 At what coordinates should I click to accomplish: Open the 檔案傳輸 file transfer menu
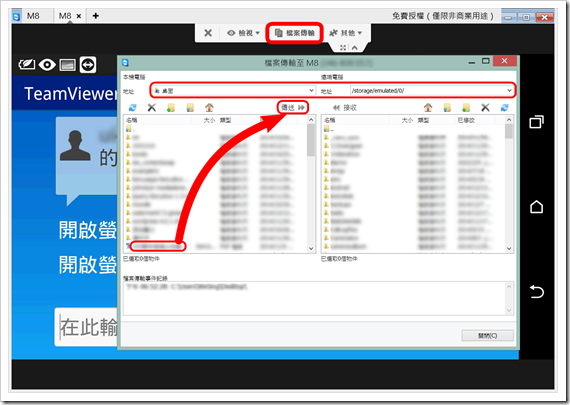(x=294, y=33)
